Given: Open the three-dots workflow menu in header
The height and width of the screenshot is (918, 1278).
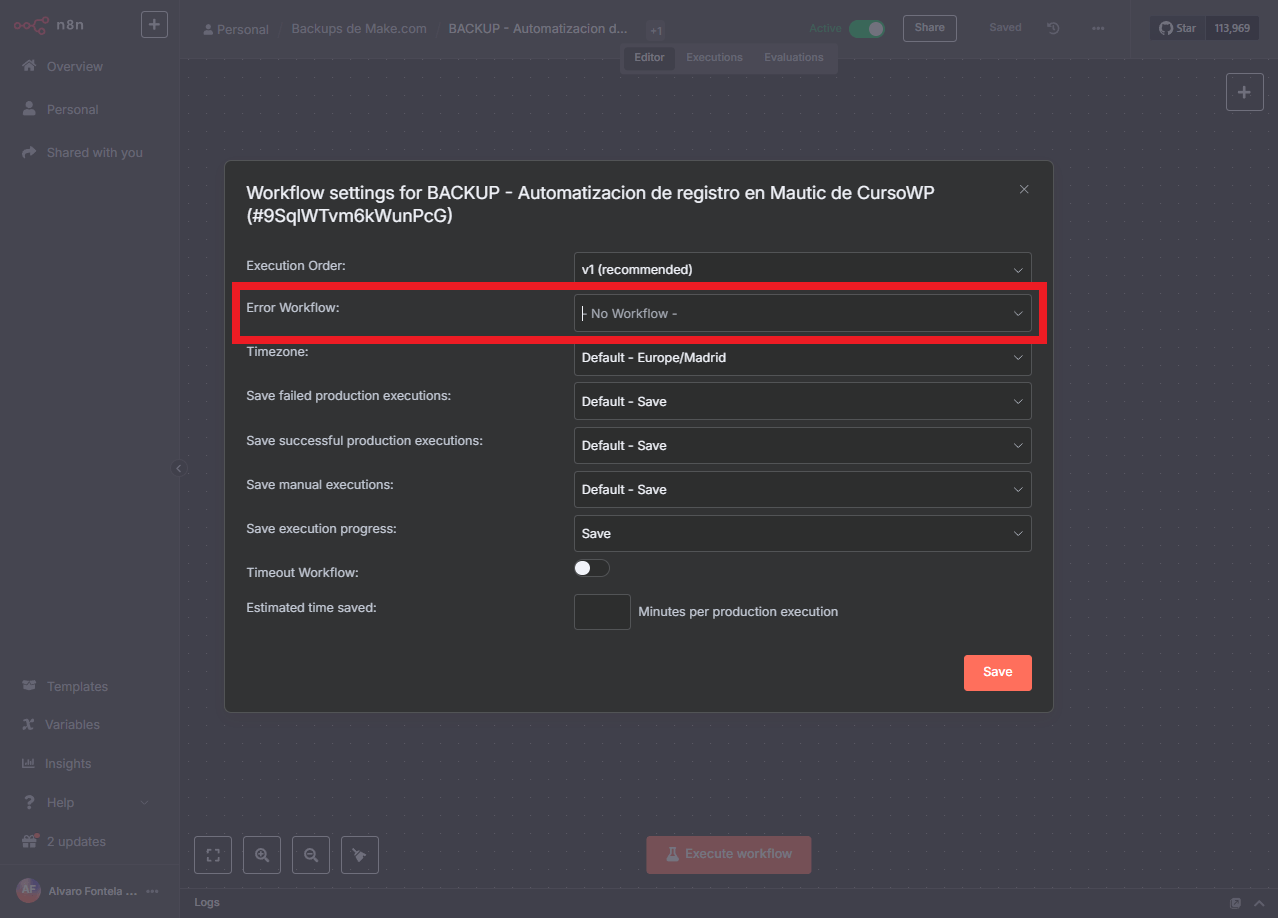Looking at the screenshot, I should tap(1098, 28).
